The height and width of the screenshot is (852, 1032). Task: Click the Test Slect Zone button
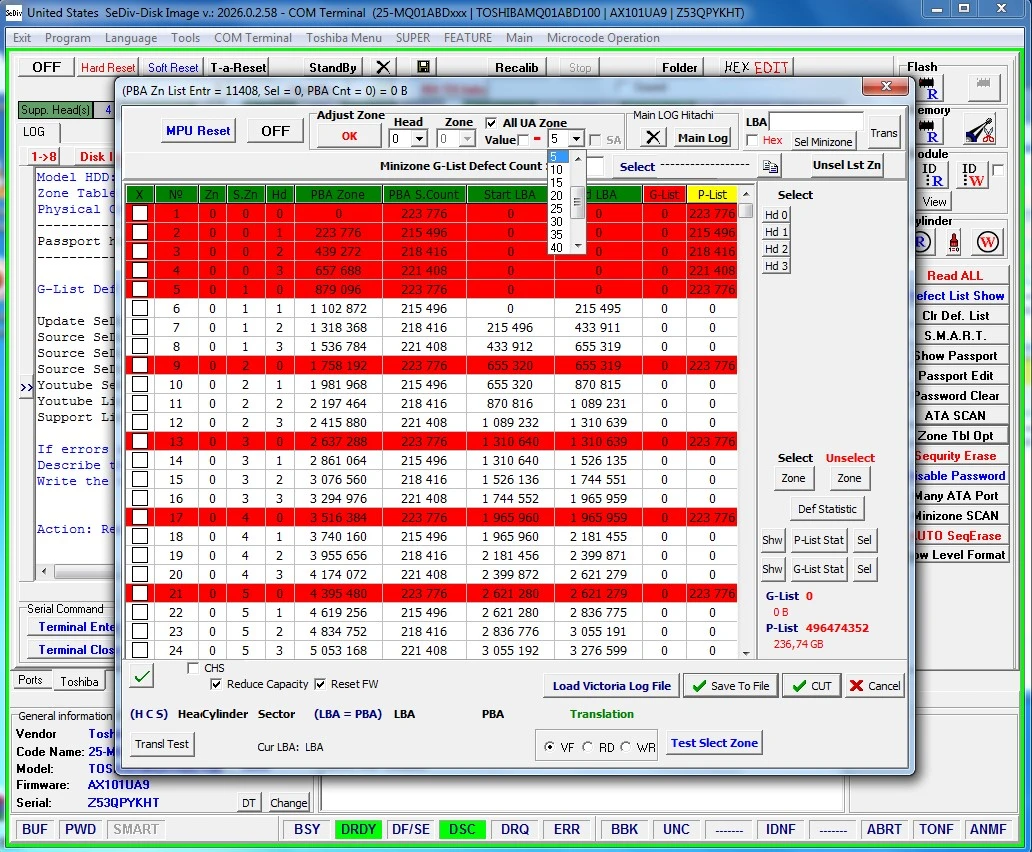click(714, 743)
